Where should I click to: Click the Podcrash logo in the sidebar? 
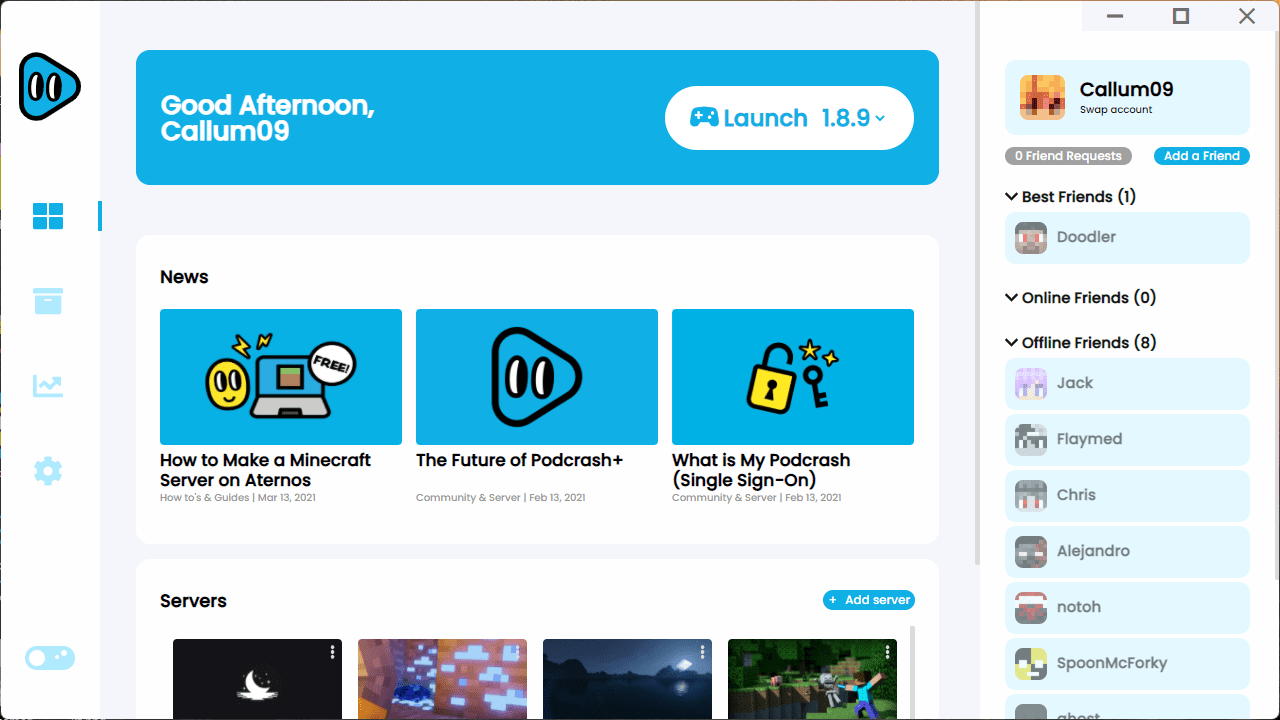coord(49,86)
